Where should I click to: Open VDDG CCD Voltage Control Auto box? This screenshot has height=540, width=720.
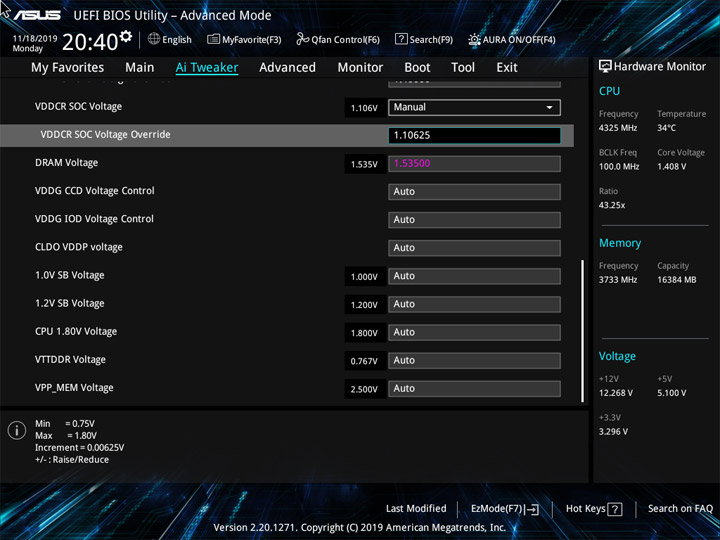point(474,191)
